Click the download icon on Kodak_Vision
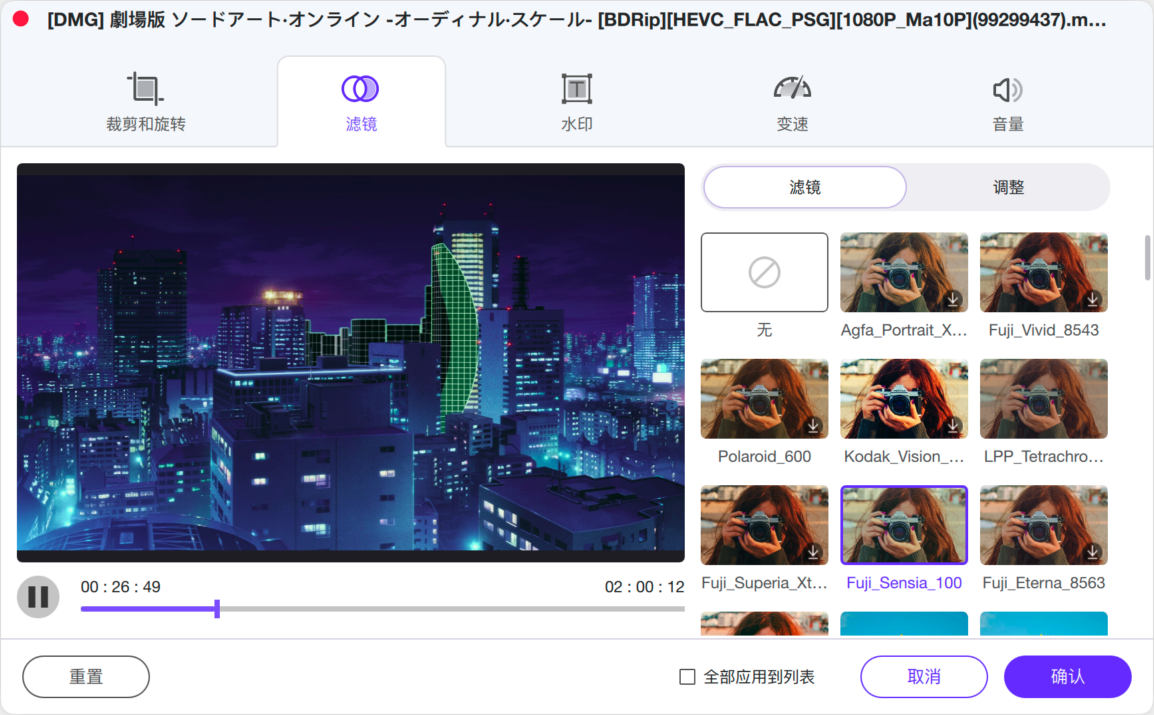This screenshot has height=715, width=1154. coord(952,425)
